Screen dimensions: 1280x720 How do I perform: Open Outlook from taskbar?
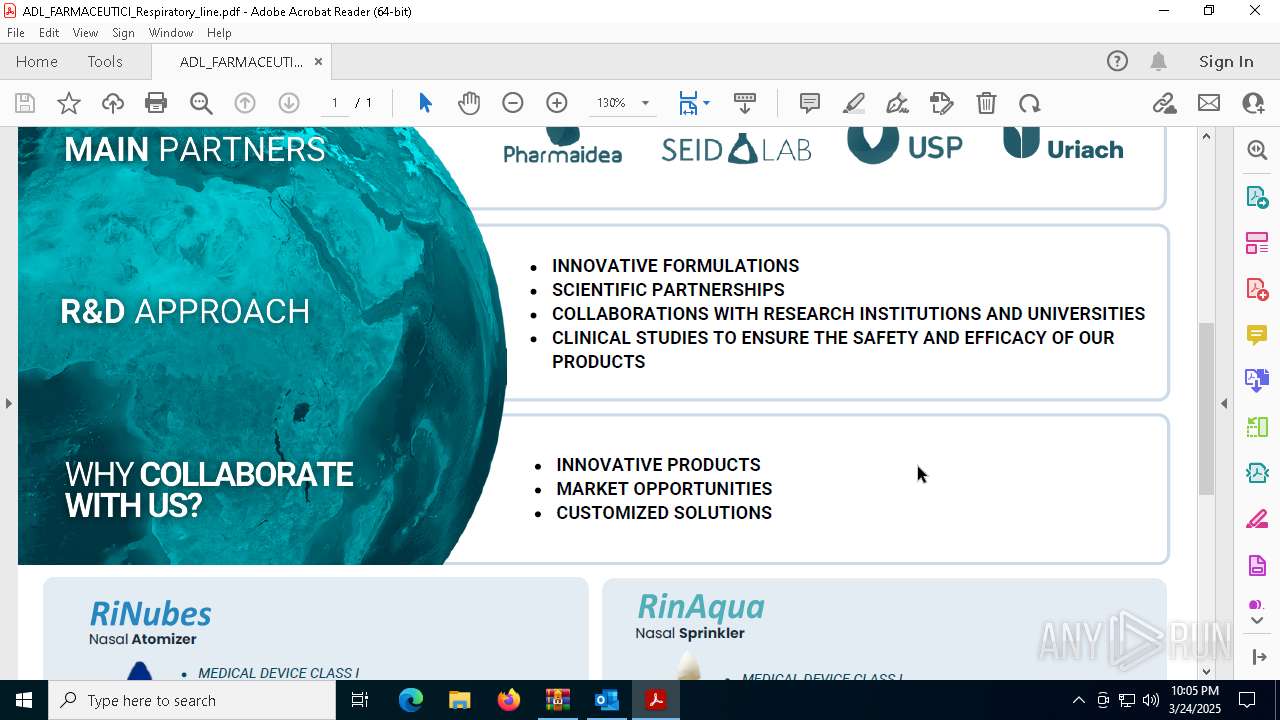[x=607, y=700]
